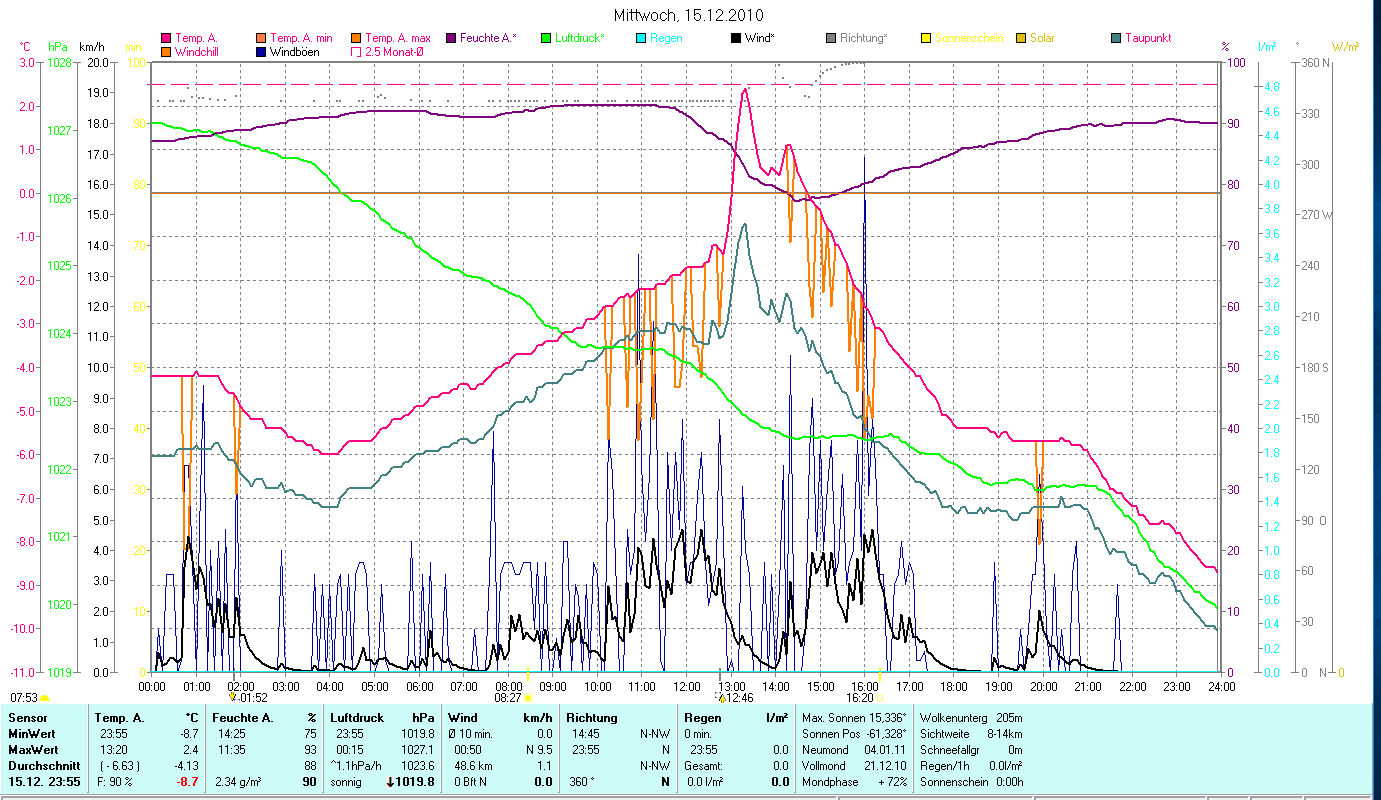This screenshot has width=1381, height=800.
Task: Click the dark teal Taupunkt legend square
Action: 1116,38
